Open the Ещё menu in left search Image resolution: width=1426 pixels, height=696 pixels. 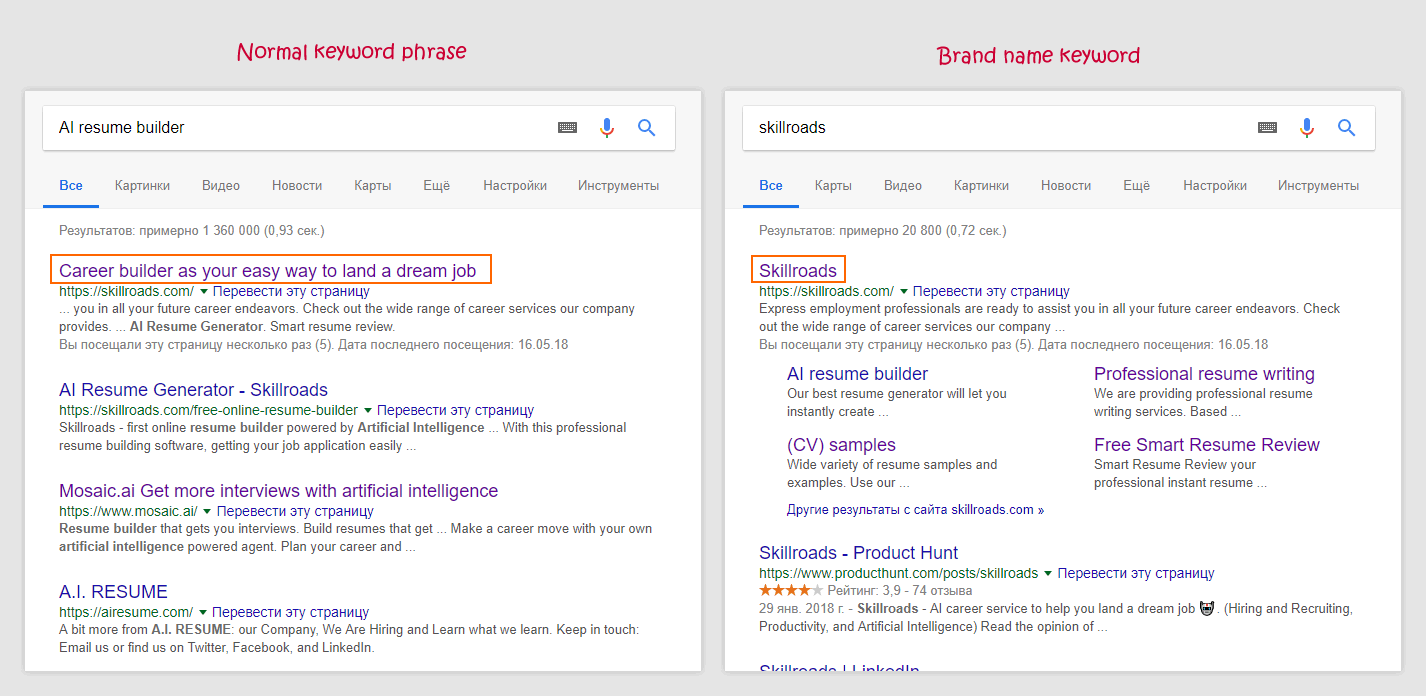[436, 185]
